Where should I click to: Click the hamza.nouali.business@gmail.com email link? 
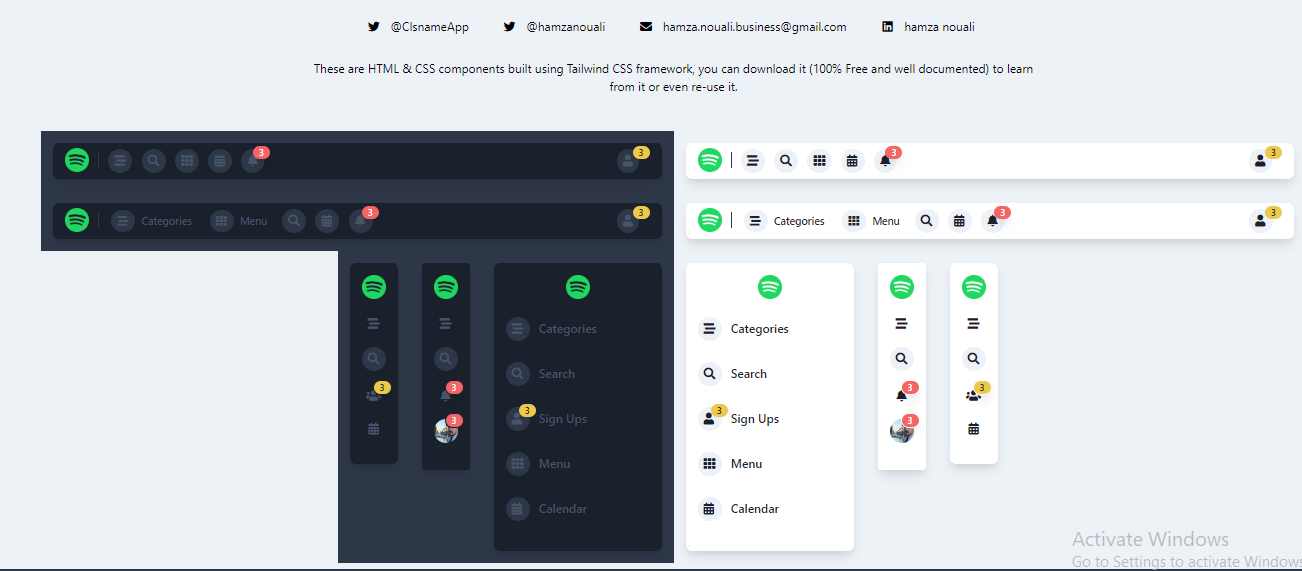tap(743, 27)
